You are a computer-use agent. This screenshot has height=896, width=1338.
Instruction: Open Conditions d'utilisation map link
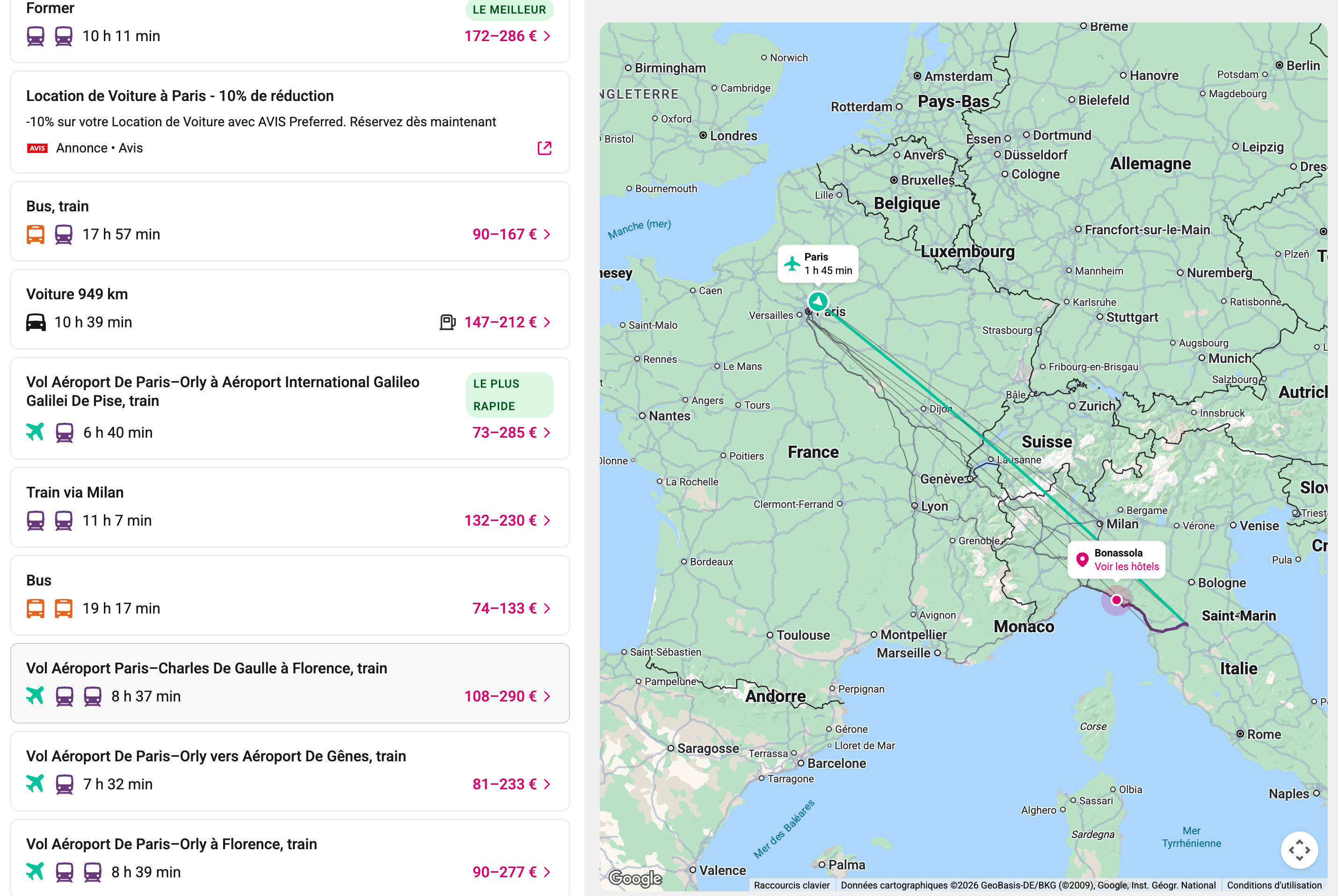(x=1274, y=885)
